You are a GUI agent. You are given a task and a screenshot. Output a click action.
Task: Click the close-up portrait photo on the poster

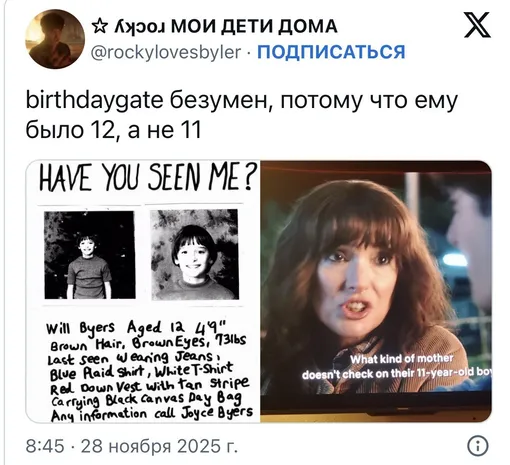click(195, 254)
